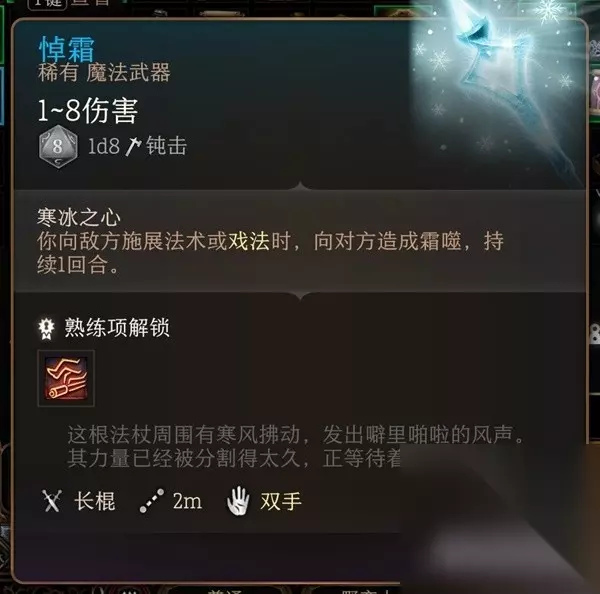This screenshot has height=594, width=600.
Task: Select the red unlocked weapon skill icon
Action: [x=66, y=378]
